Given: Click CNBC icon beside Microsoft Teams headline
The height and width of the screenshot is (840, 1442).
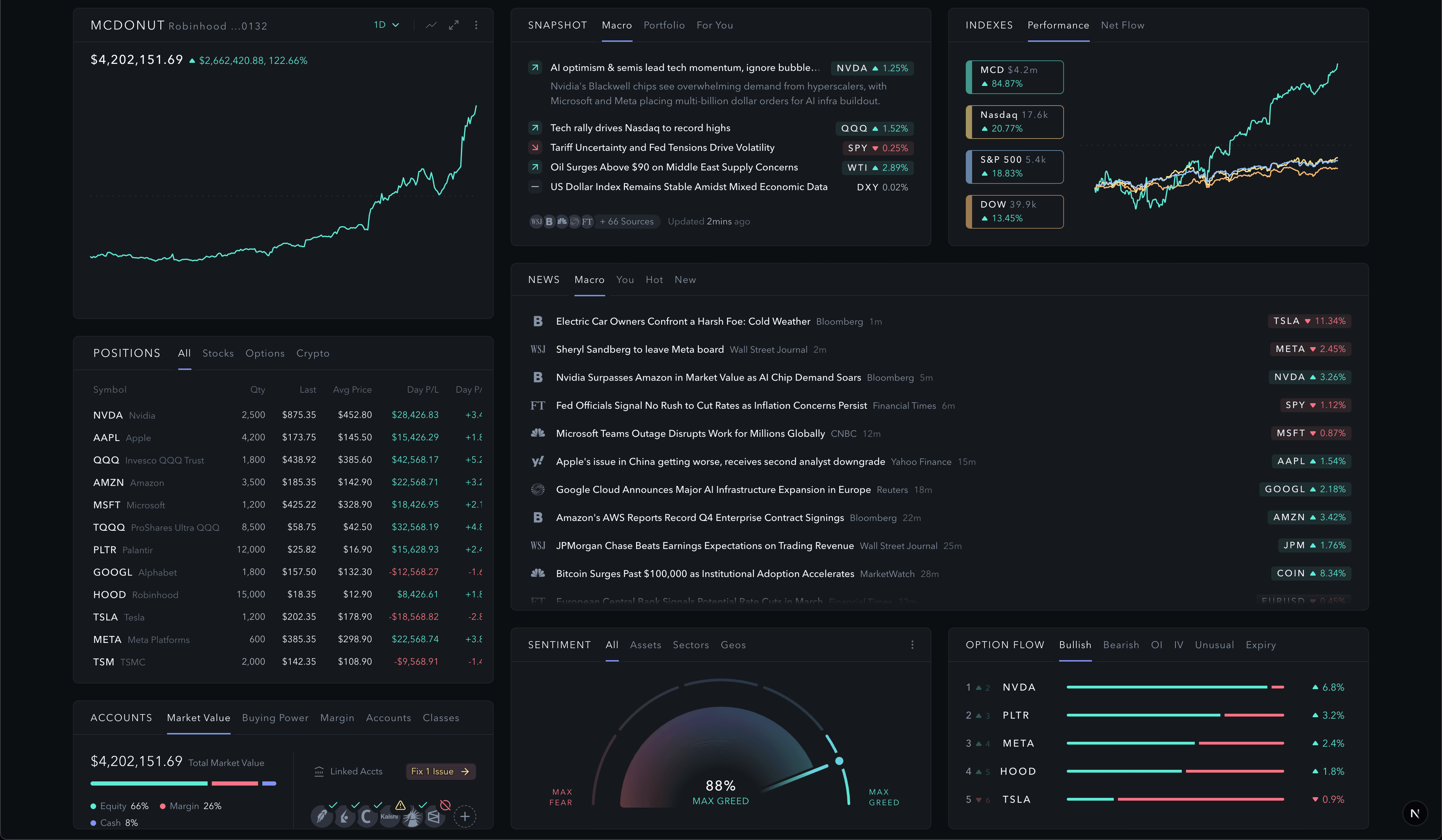Looking at the screenshot, I should 538,434.
